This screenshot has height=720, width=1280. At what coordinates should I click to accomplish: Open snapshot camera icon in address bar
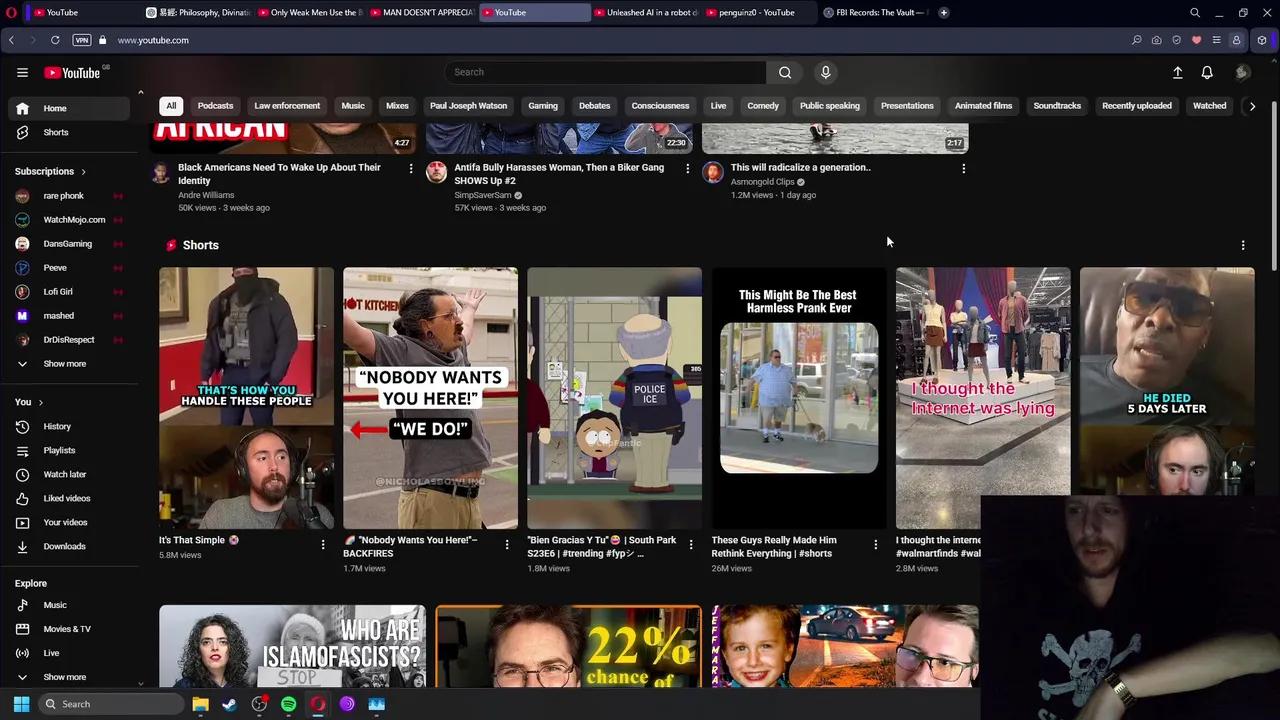tap(1156, 40)
